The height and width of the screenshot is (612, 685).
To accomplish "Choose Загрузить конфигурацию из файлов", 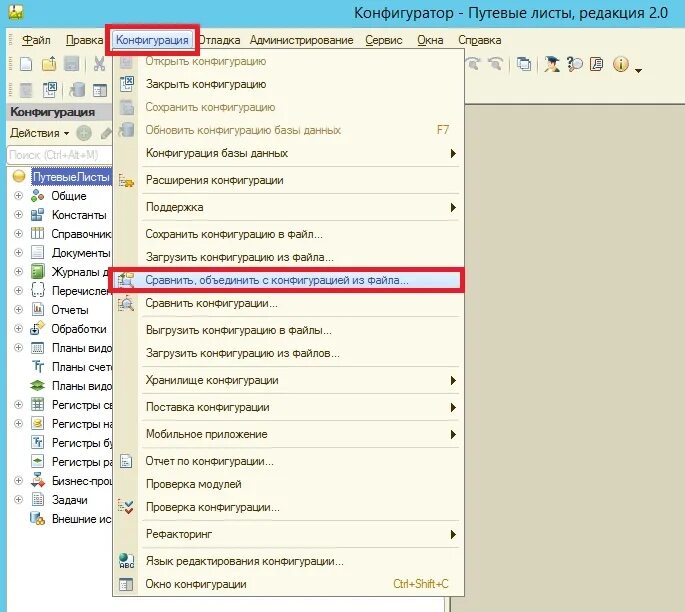I will click(286, 353).
